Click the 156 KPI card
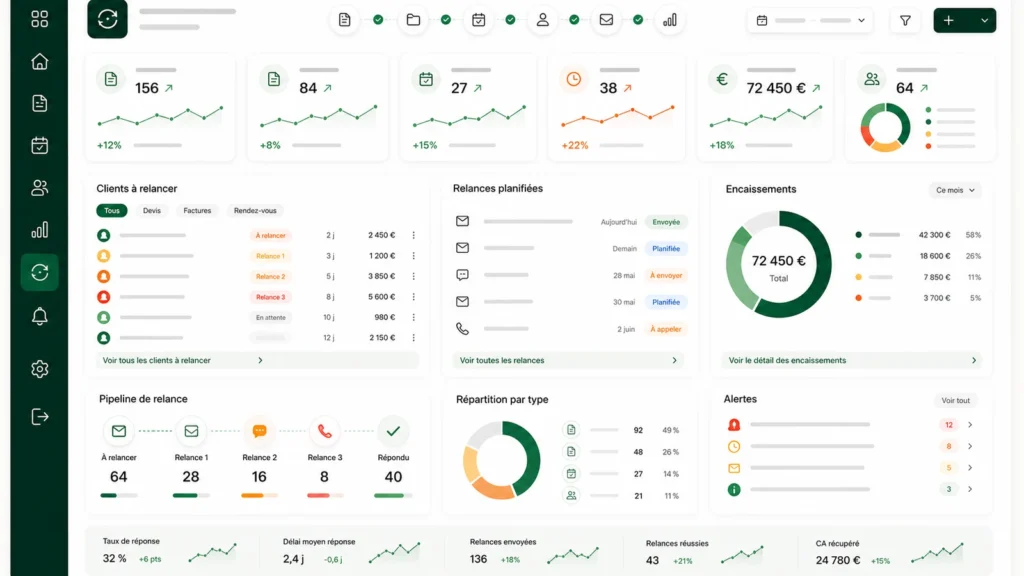Screen dimensions: 1024x576 (160, 108)
